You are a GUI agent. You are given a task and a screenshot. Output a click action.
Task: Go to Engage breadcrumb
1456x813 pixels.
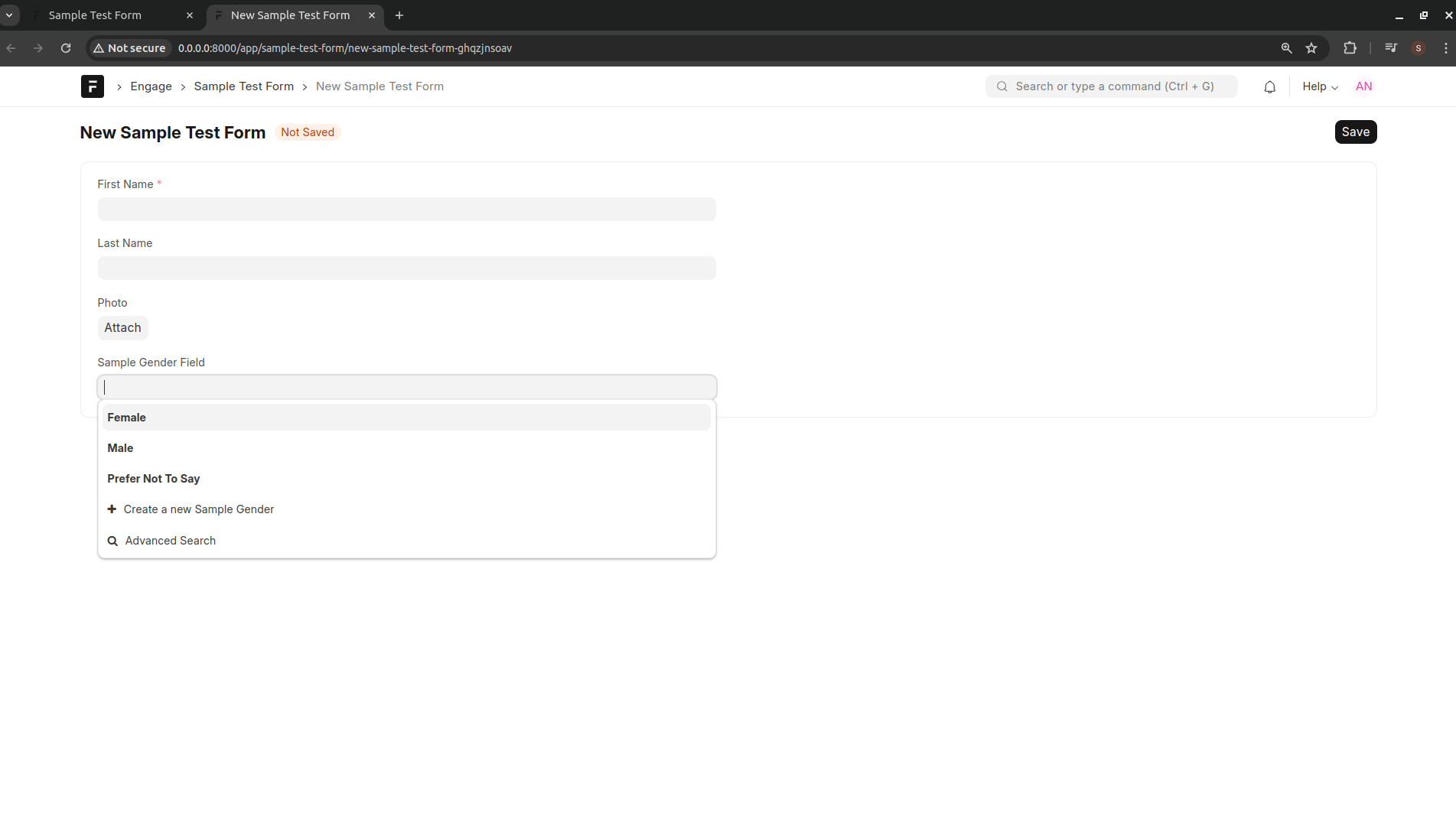click(151, 86)
